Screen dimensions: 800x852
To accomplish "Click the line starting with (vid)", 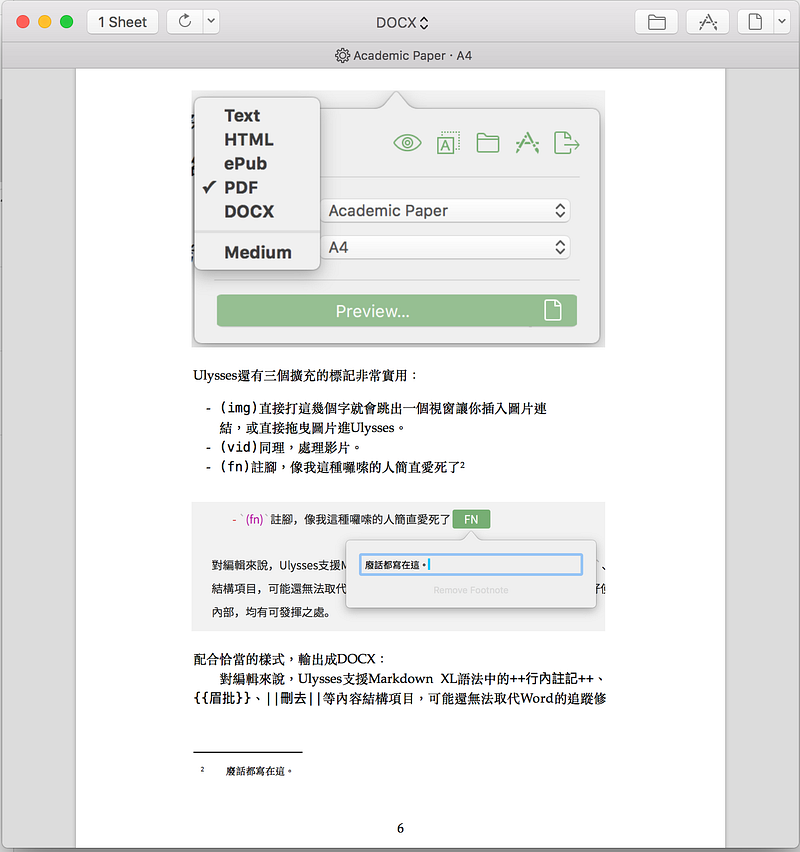I will coord(290,447).
